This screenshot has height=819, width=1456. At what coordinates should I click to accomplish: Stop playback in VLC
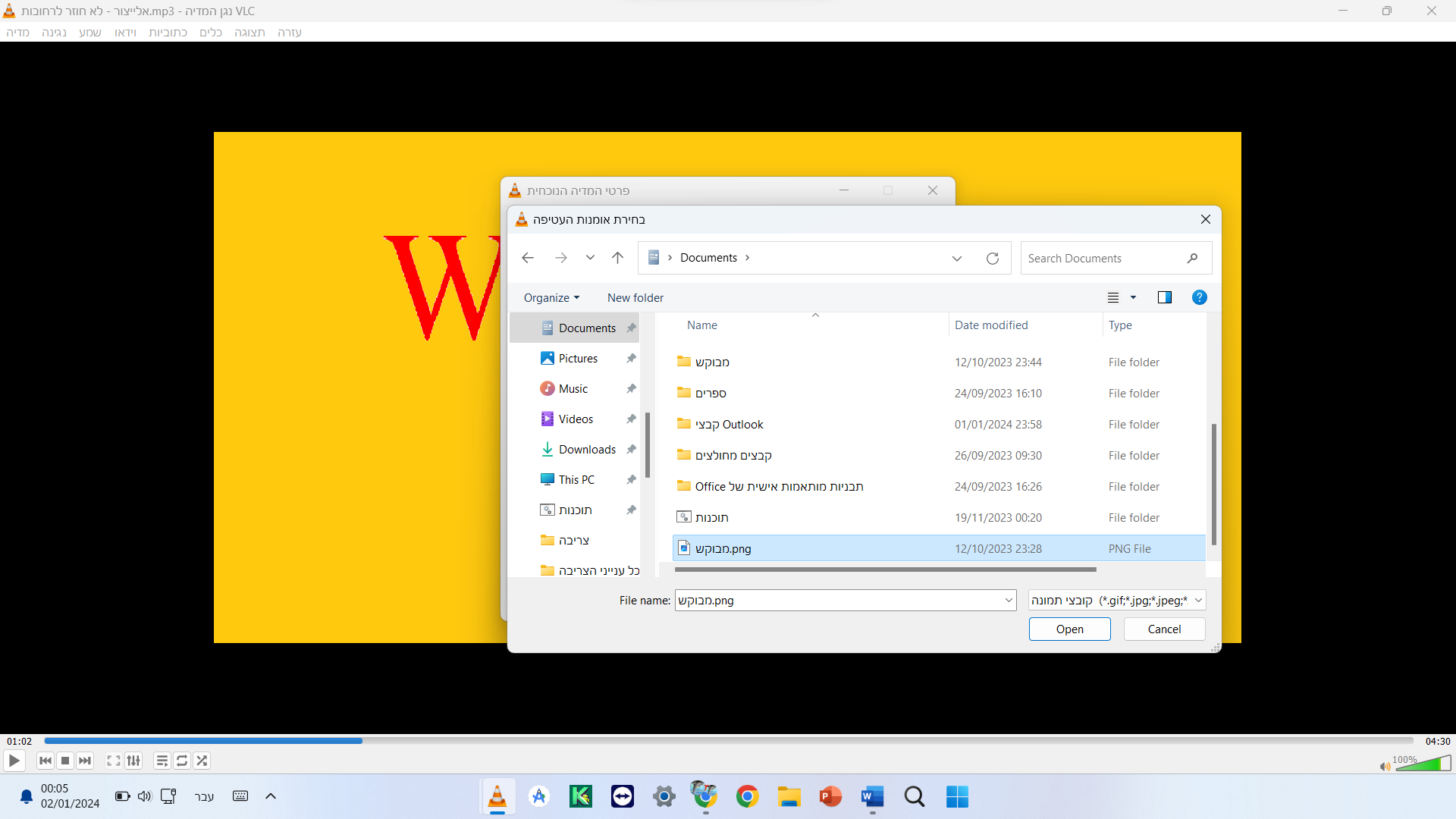click(65, 761)
